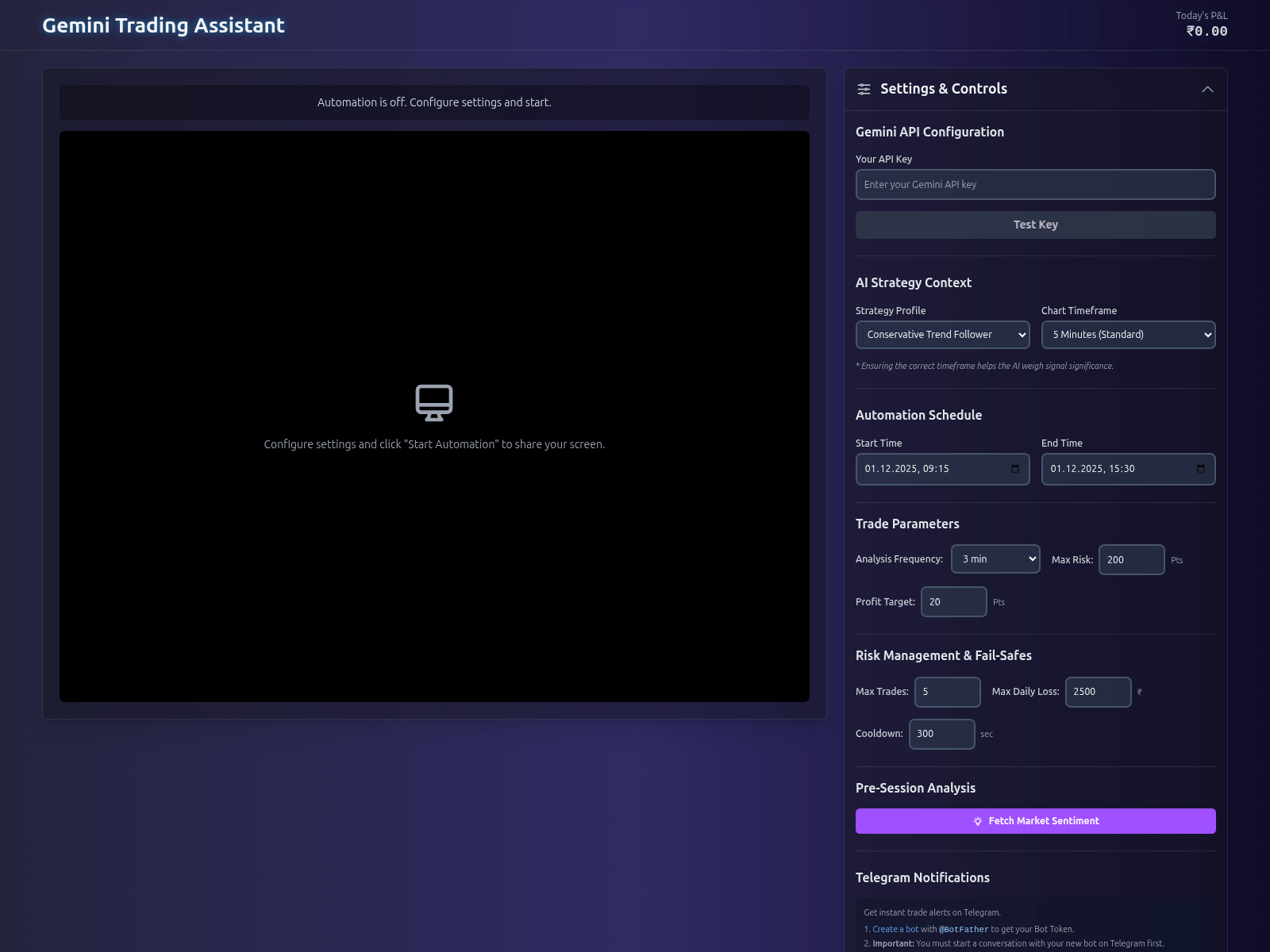Focus the Gemini API key input field
Viewport: 1270px width, 952px height.
tap(1036, 184)
